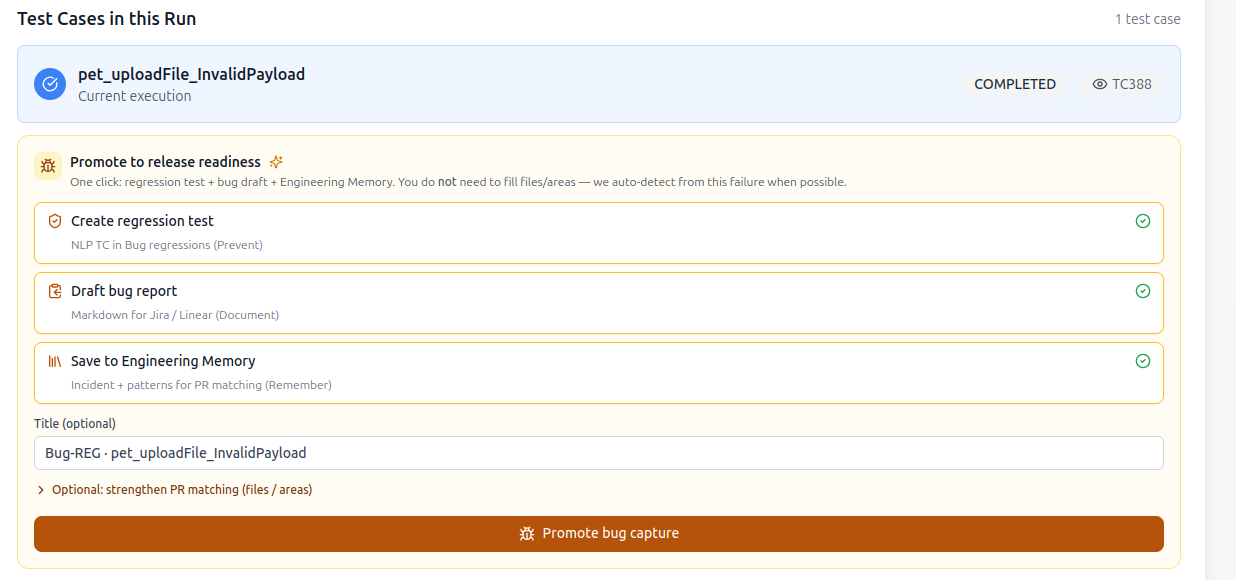
Task: Click the Draft bug report option title
Action: [x=124, y=291]
